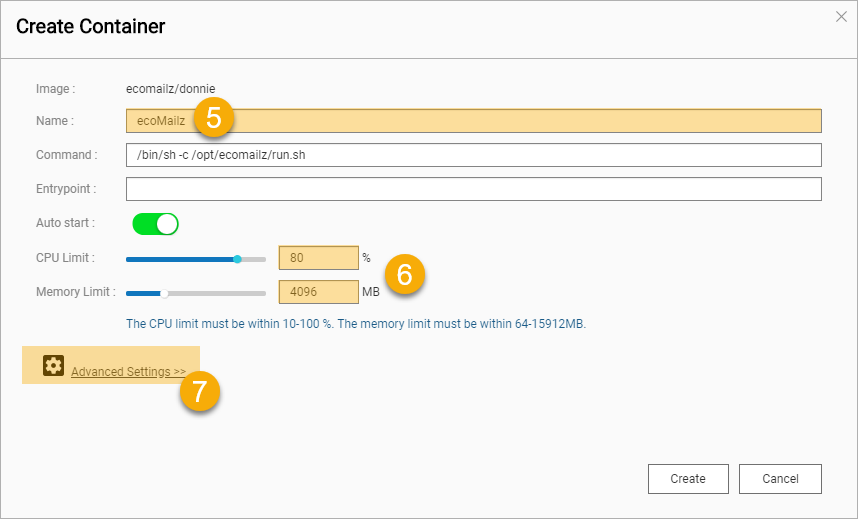The height and width of the screenshot is (519, 858).
Task: Click the CPU and memory limit hint text
Action: coord(356,324)
